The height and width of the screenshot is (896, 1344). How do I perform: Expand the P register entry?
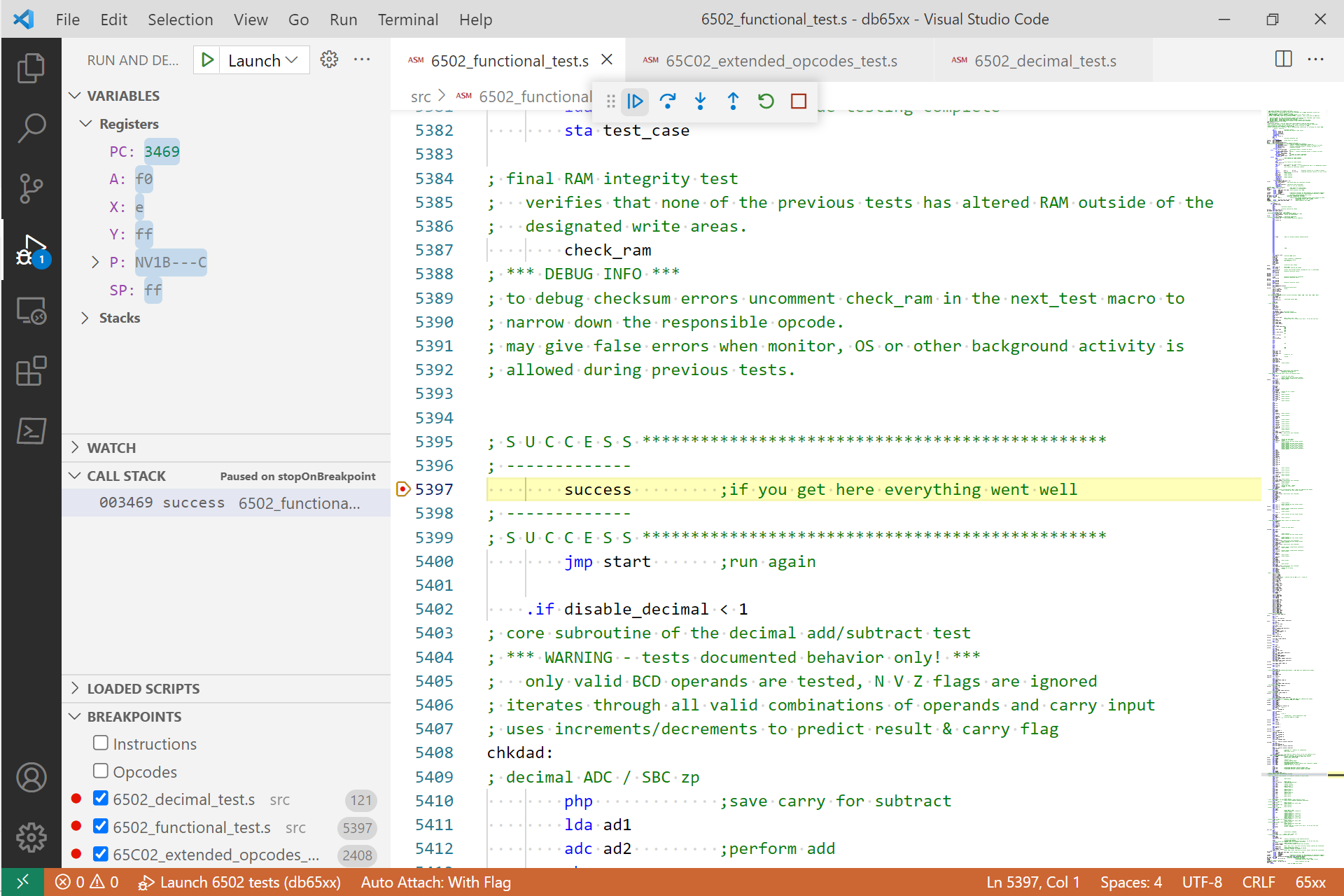96,262
